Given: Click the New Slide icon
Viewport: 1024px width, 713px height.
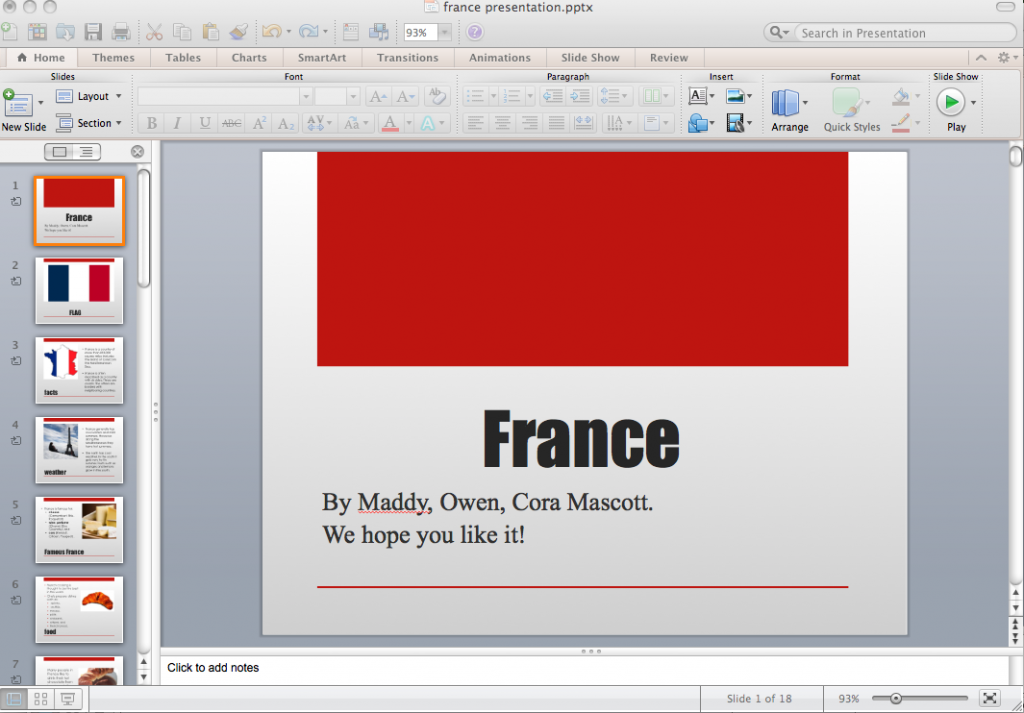Looking at the screenshot, I should tap(18, 103).
